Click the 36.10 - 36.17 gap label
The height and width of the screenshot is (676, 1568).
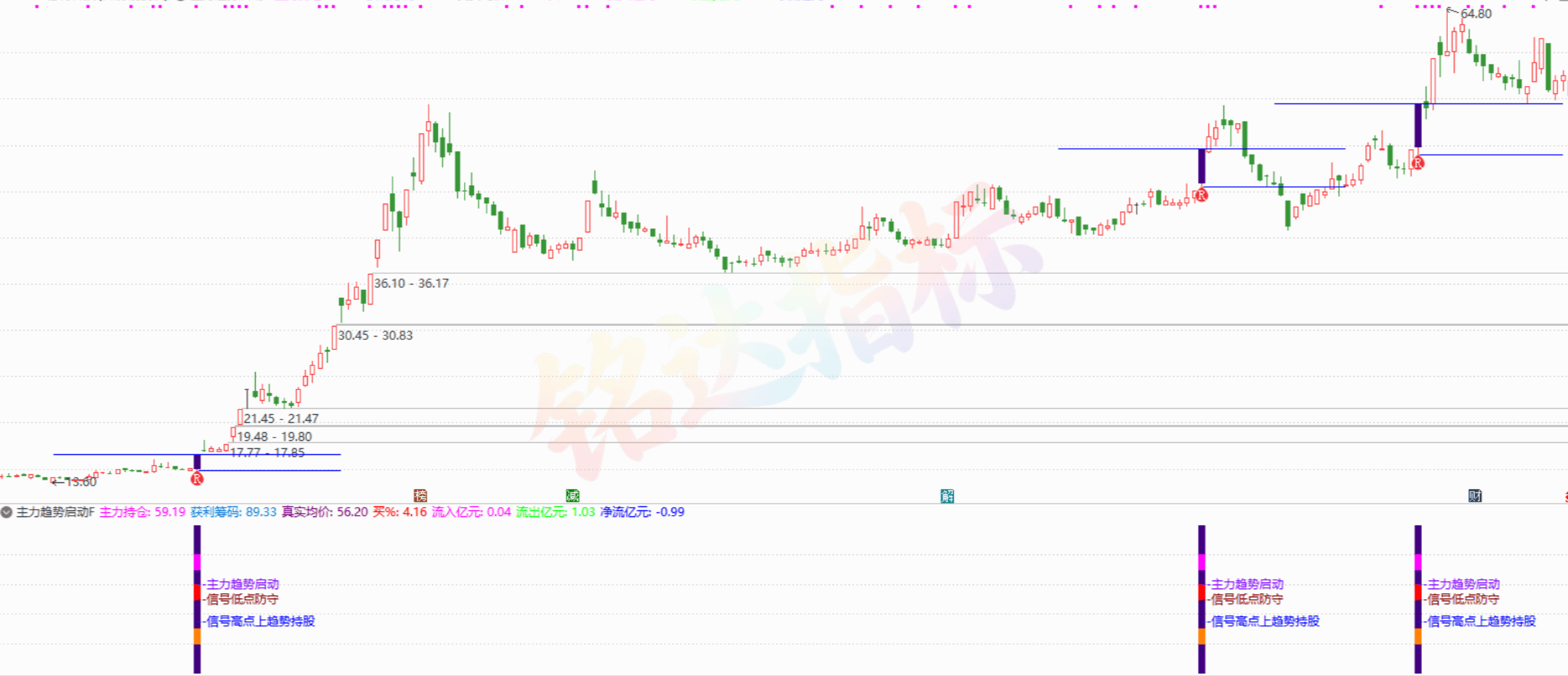click(x=411, y=283)
